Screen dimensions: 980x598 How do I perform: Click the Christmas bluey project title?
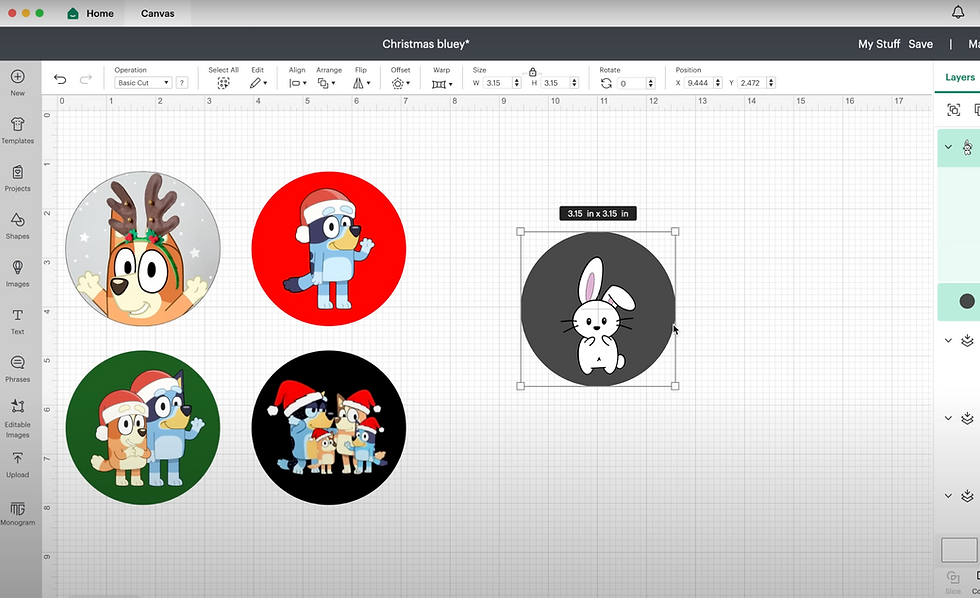(426, 44)
